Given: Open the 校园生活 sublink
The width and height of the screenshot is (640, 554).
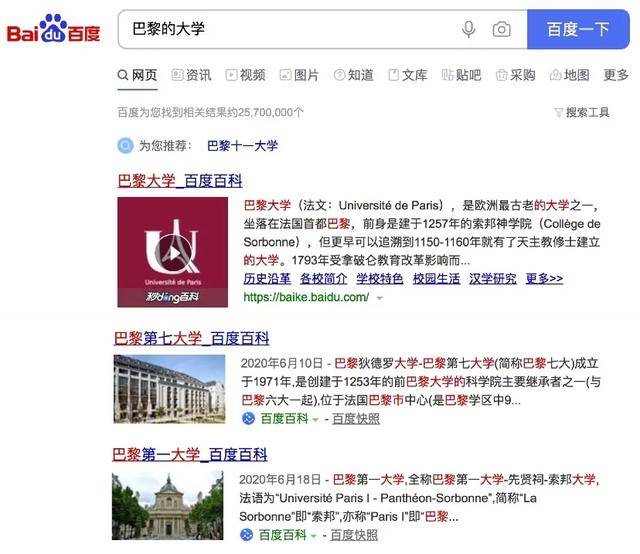Looking at the screenshot, I should (x=436, y=279).
